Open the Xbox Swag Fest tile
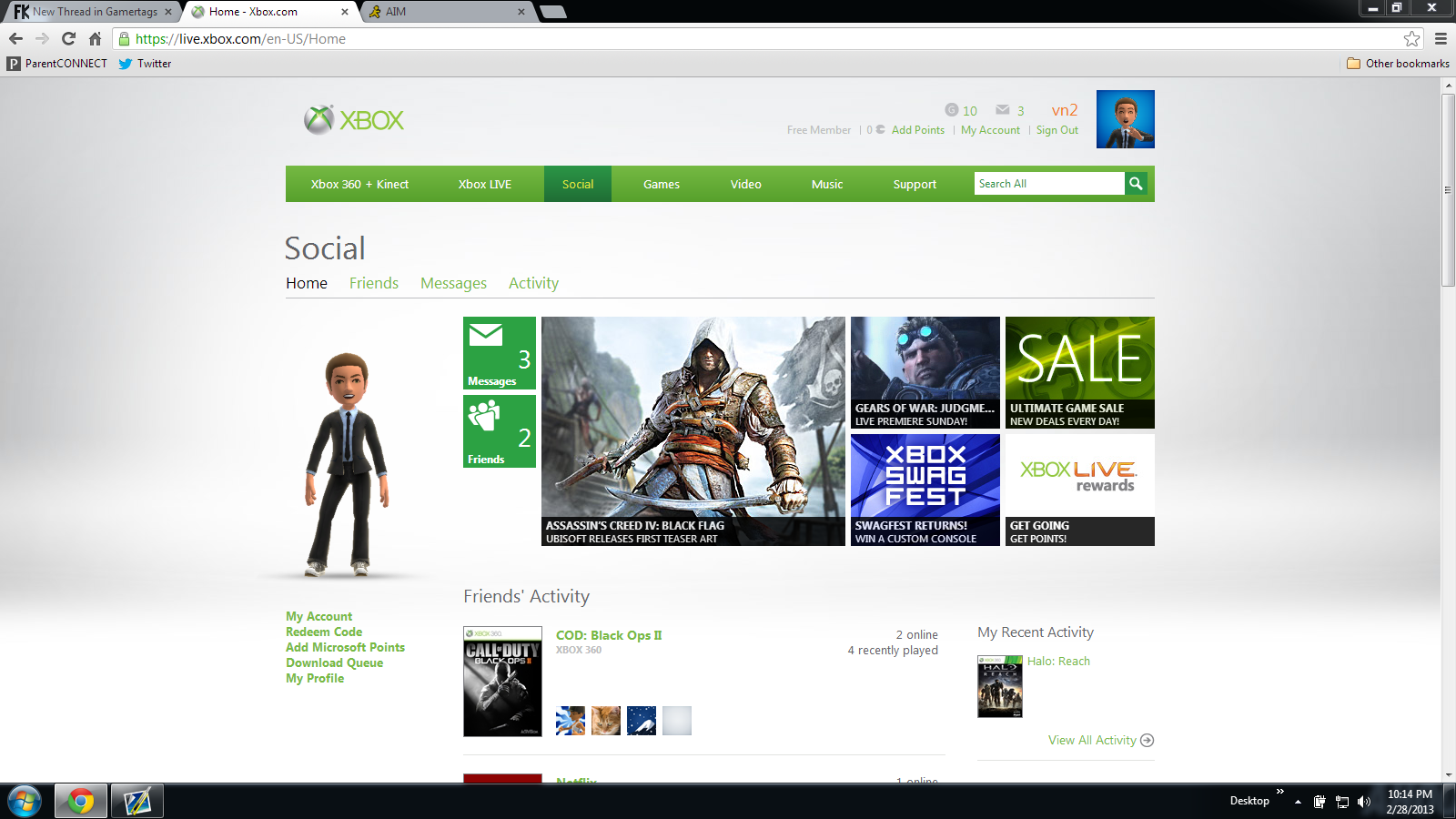Viewport: 1456px width, 819px height. point(925,490)
